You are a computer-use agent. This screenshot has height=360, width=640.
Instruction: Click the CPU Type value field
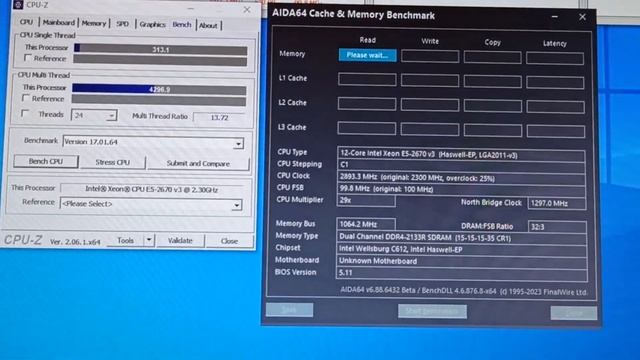click(461, 155)
